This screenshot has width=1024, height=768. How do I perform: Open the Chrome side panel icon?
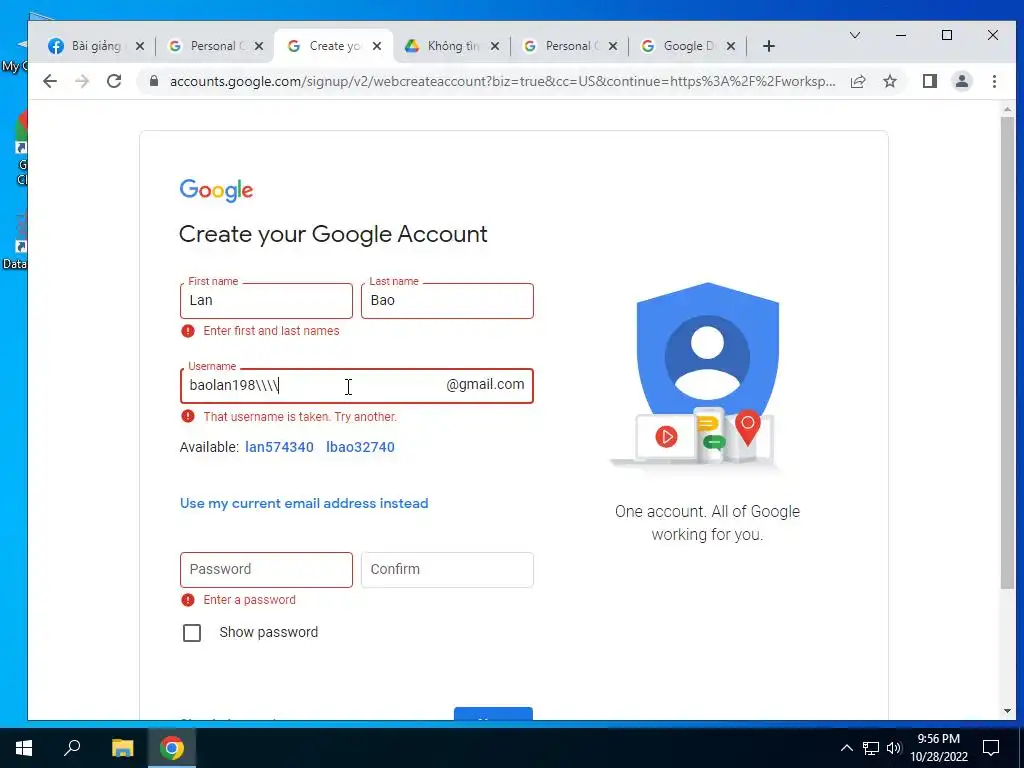coord(930,81)
